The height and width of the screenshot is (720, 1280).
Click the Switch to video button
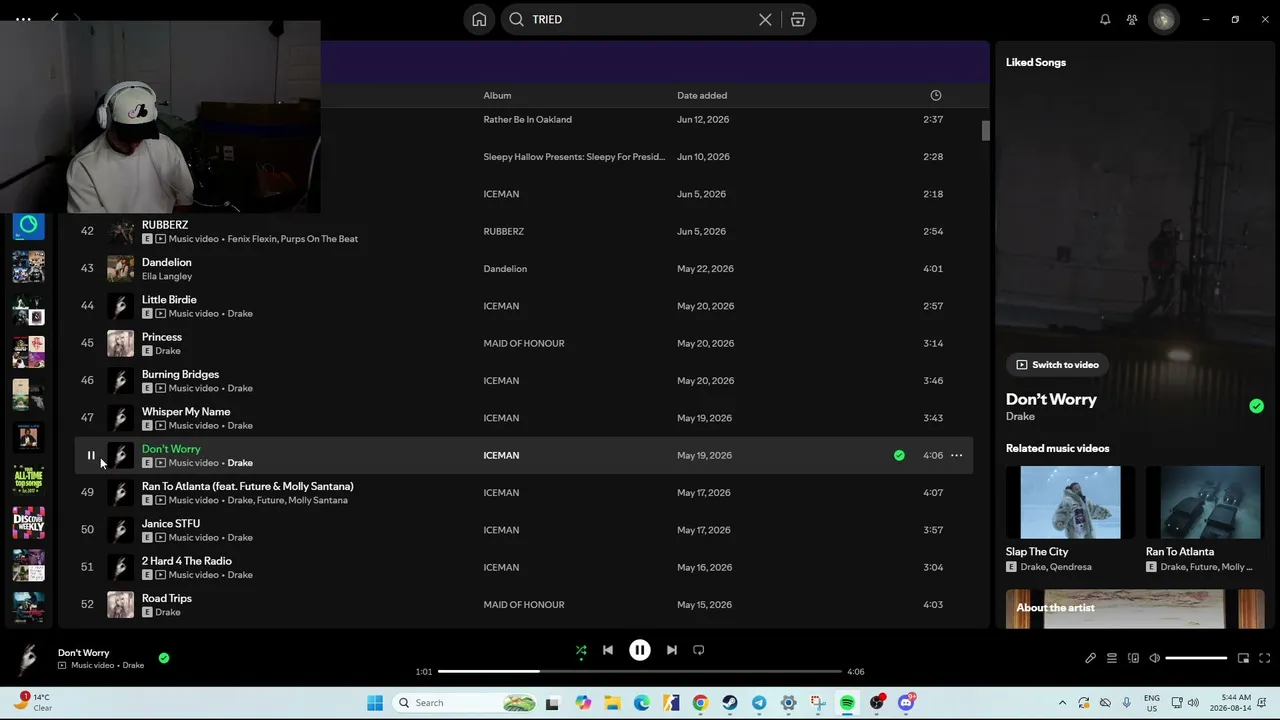pyautogui.click(x=1057, y=365)
